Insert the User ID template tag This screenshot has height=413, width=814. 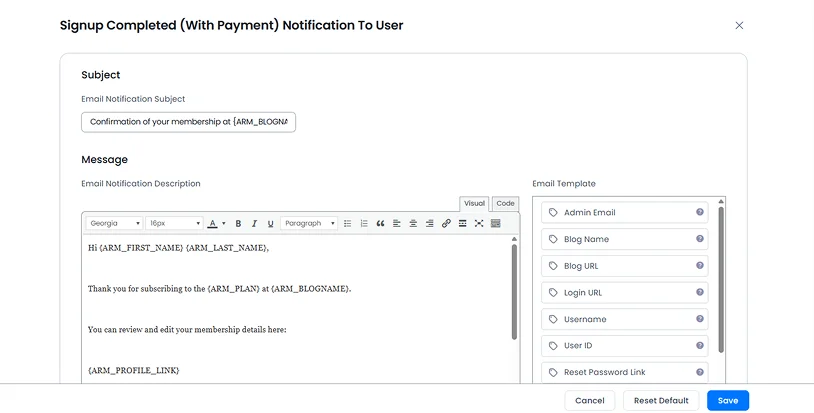click(625, 346)
